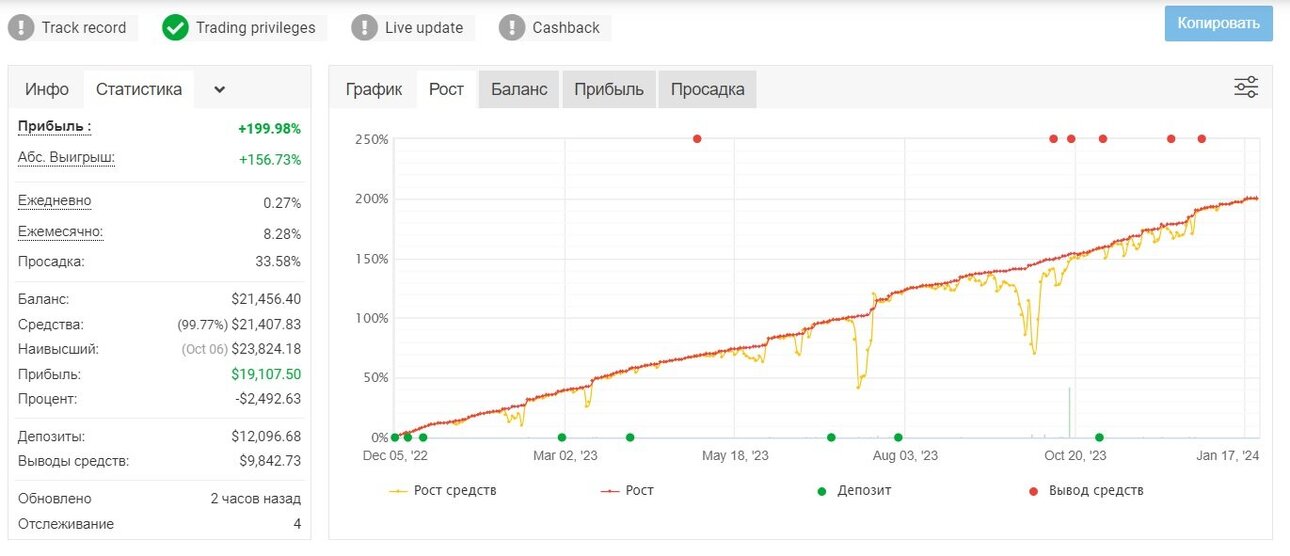The image size is (1290, 556).
Task: Click the green deposit marker above Aug 03, '23
Action: tap(898, 437)
